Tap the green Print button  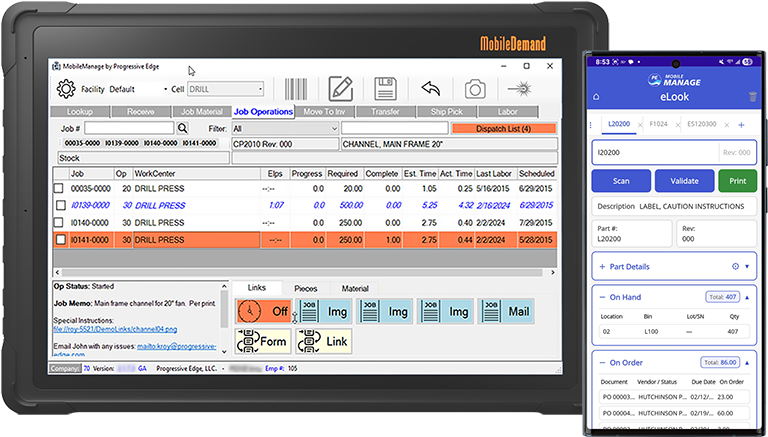(738, 181)
